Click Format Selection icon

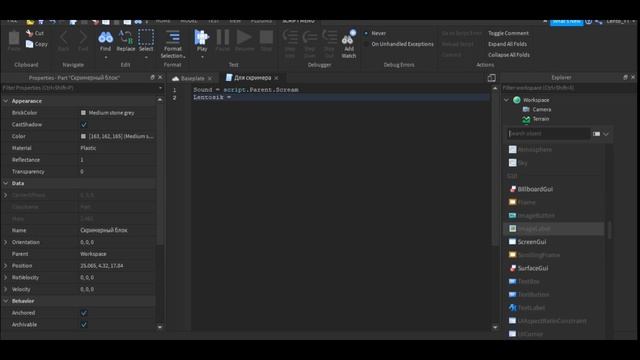[x=173, y=37]
